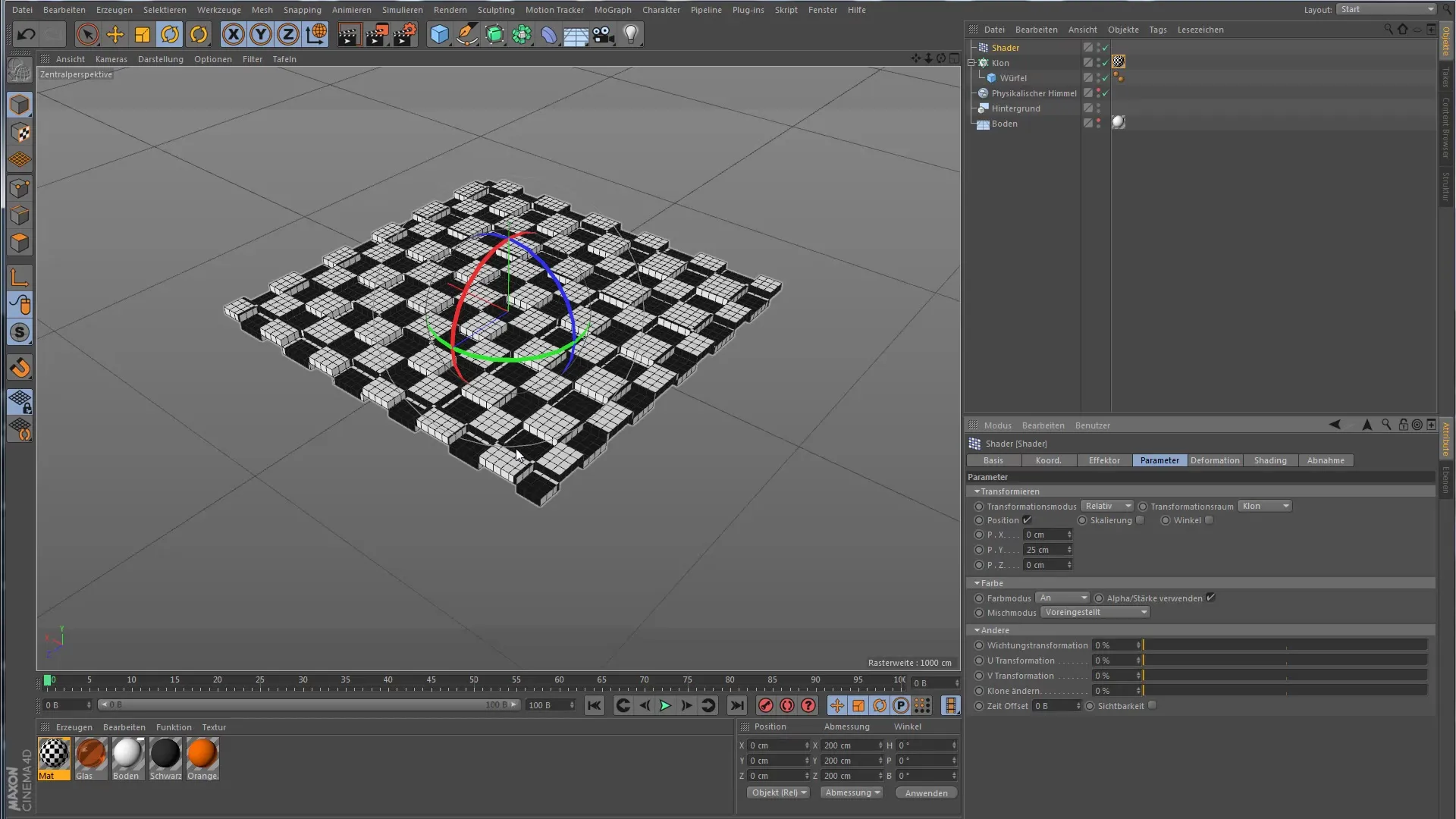
Task: Open the Abmessung dropdown
Action: (x=852, y=792)
